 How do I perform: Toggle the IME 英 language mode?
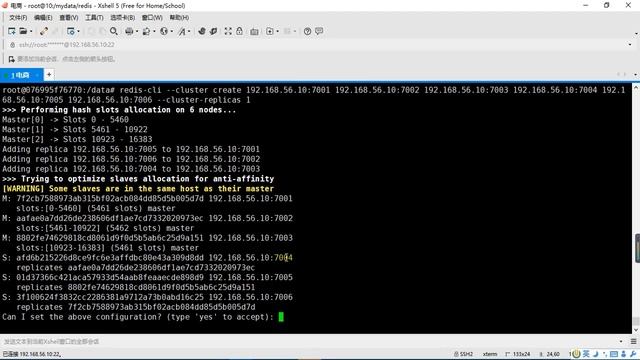pyautogui.click(x=586, y=354)
